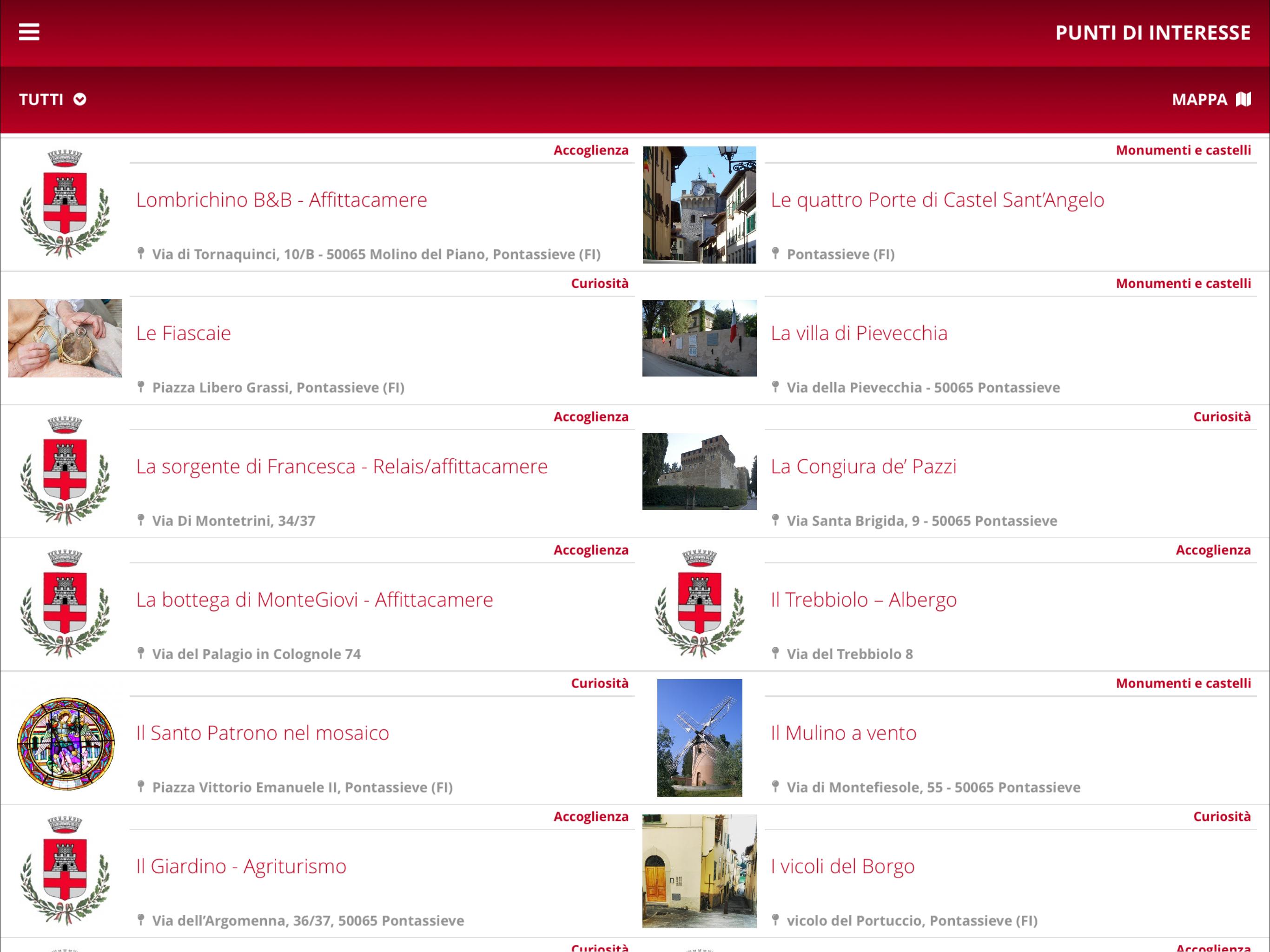Open the hamburger menu
1270x952 pixels.
(29, 32)
